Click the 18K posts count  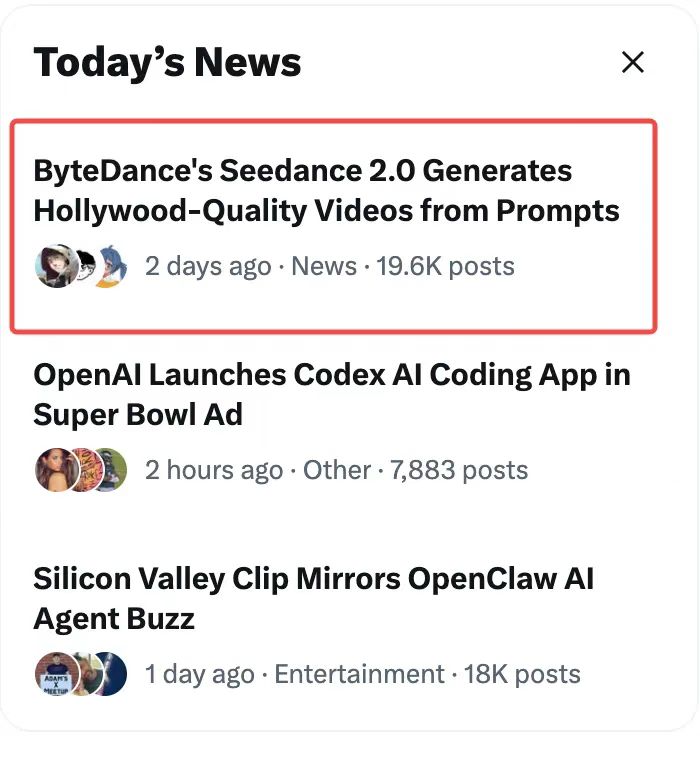click(522, 674)
